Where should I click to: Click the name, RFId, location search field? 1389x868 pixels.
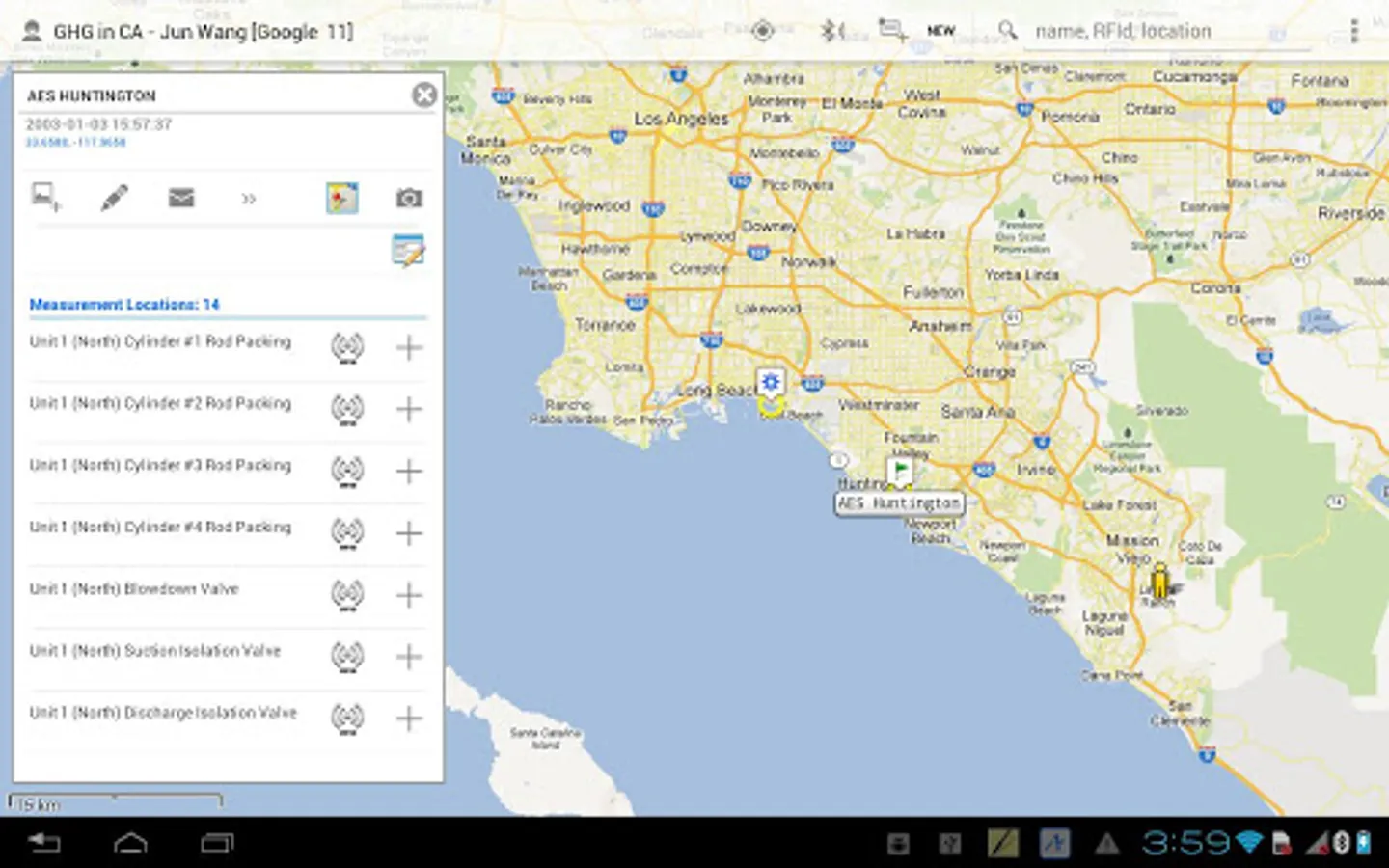coord(1167,32)
